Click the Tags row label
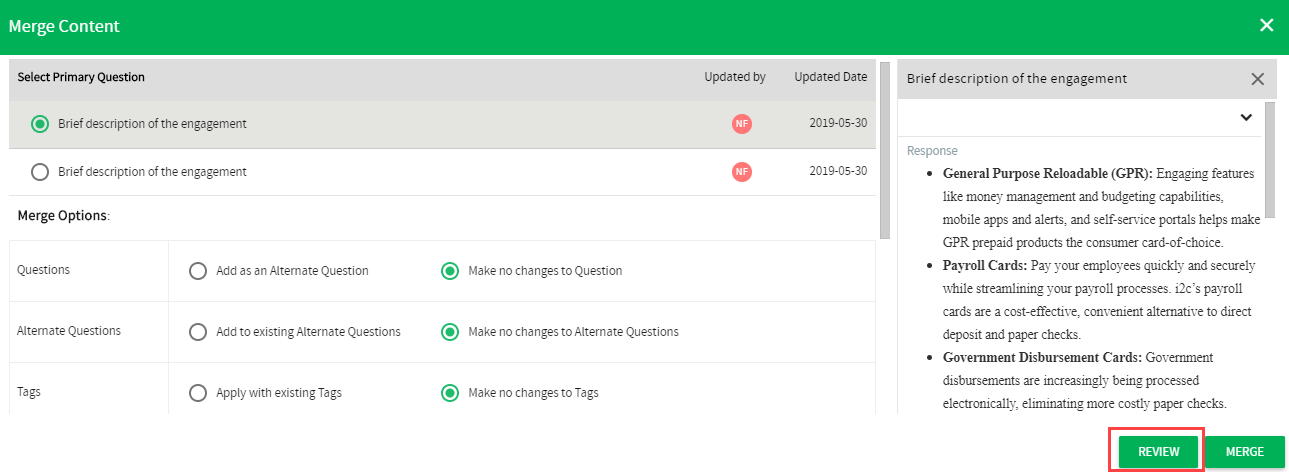The image size is (1289, 472). click(29, 392)
